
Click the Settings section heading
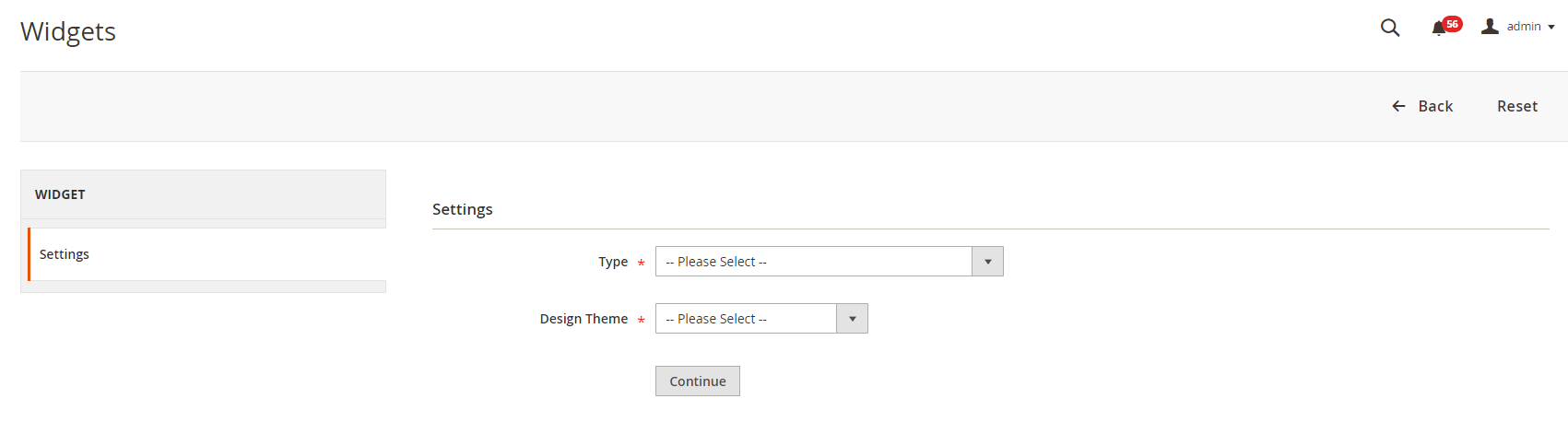pos(463,209)
